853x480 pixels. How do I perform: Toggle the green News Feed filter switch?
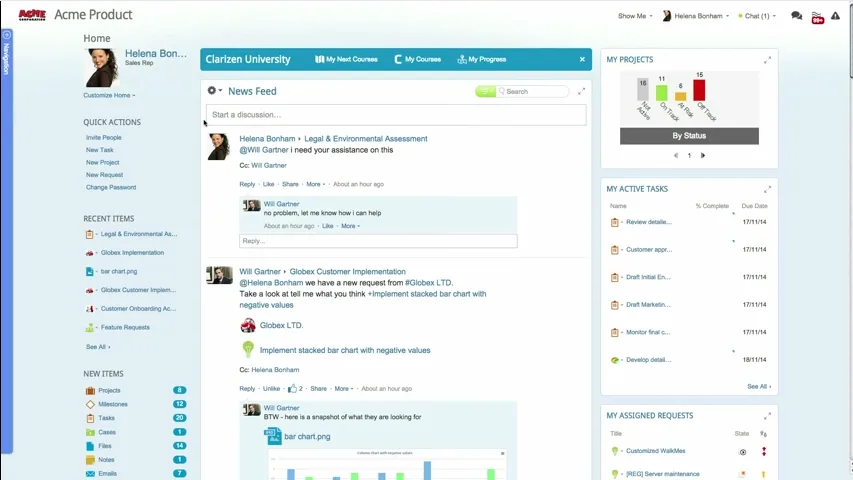[485, 91]
